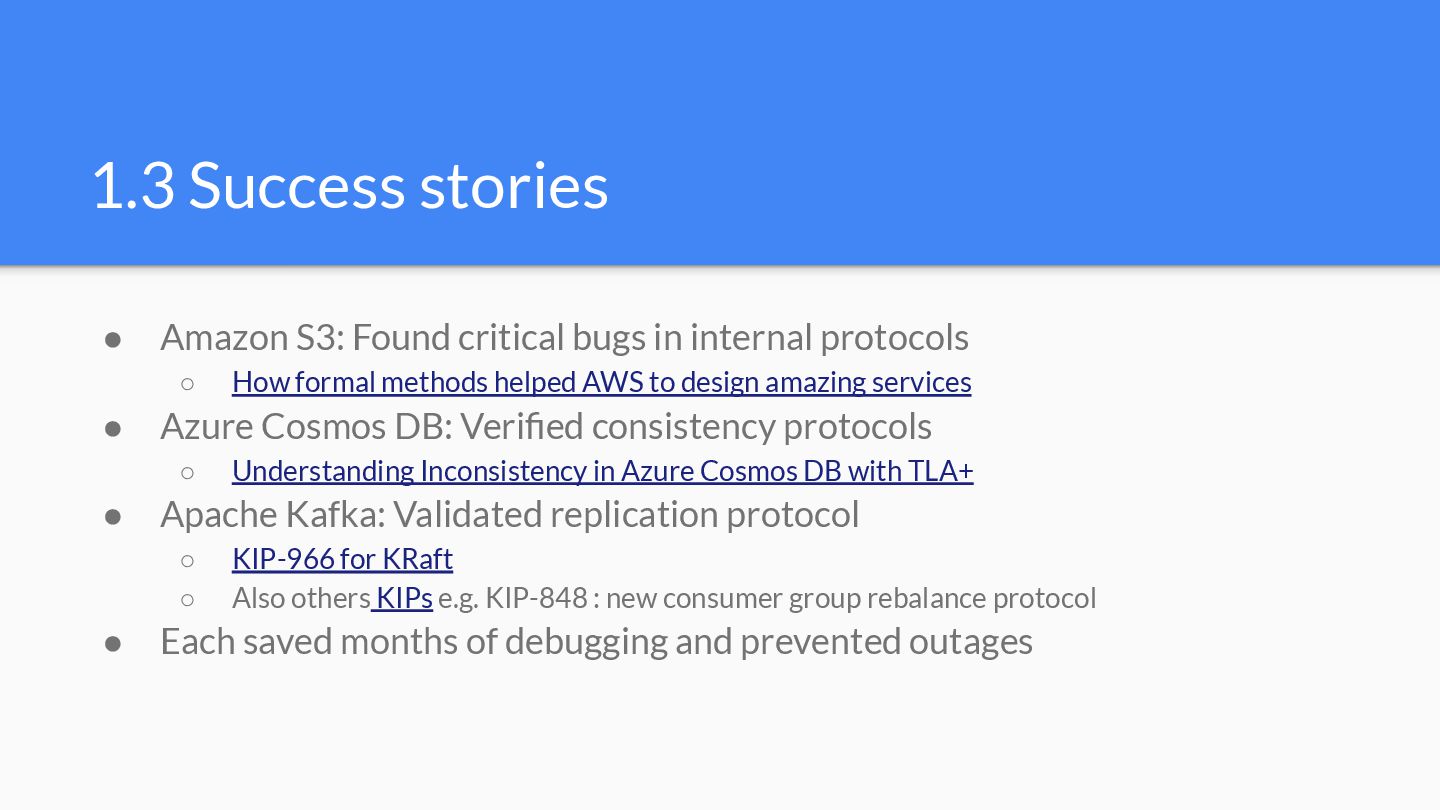Viewport: 1440px width, 810px height.
Task: Click the Amazon S3 critical bugs text
Action: [x=564, y=337]
